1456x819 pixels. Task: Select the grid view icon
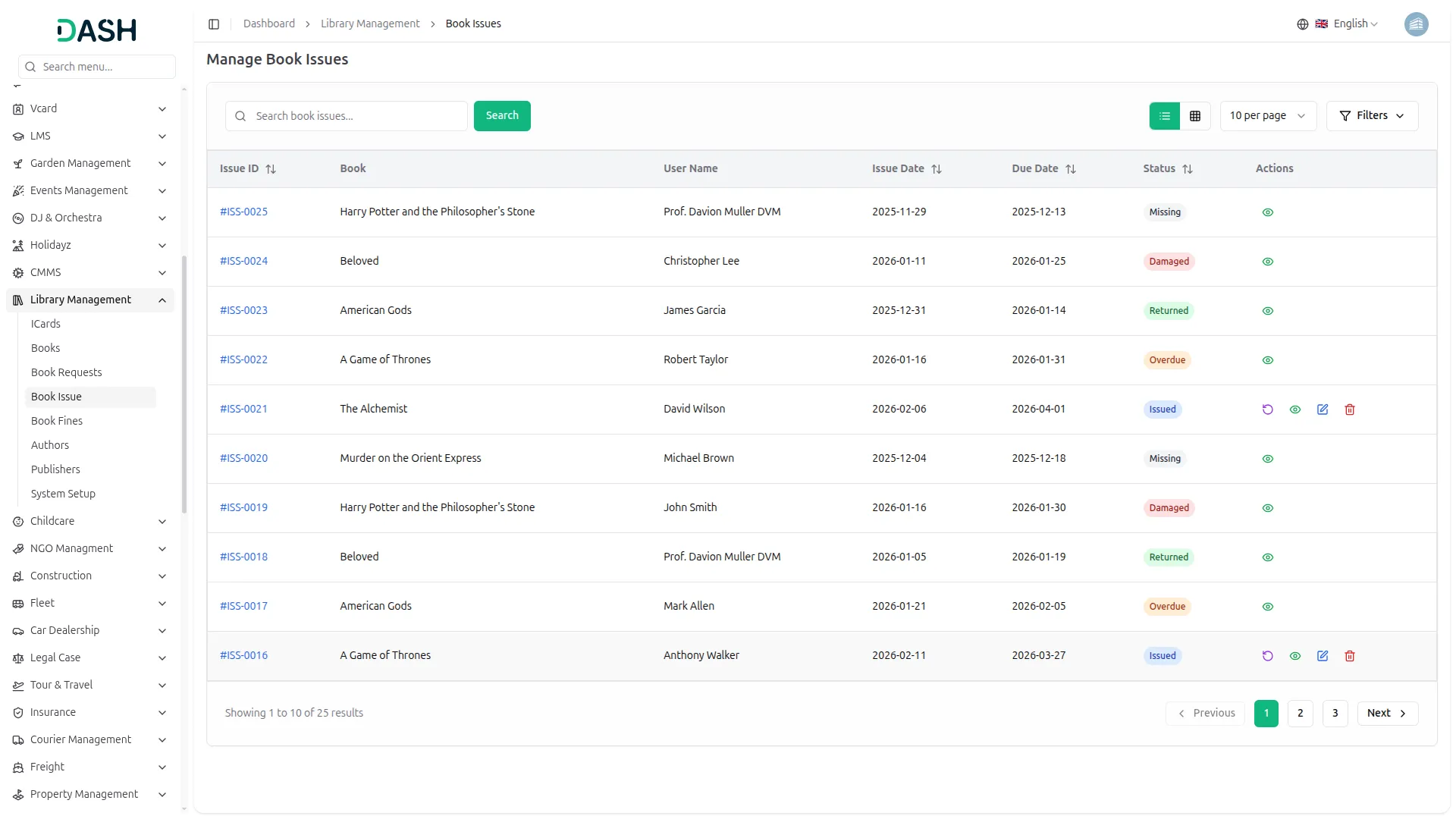(x=1195, y=115)
